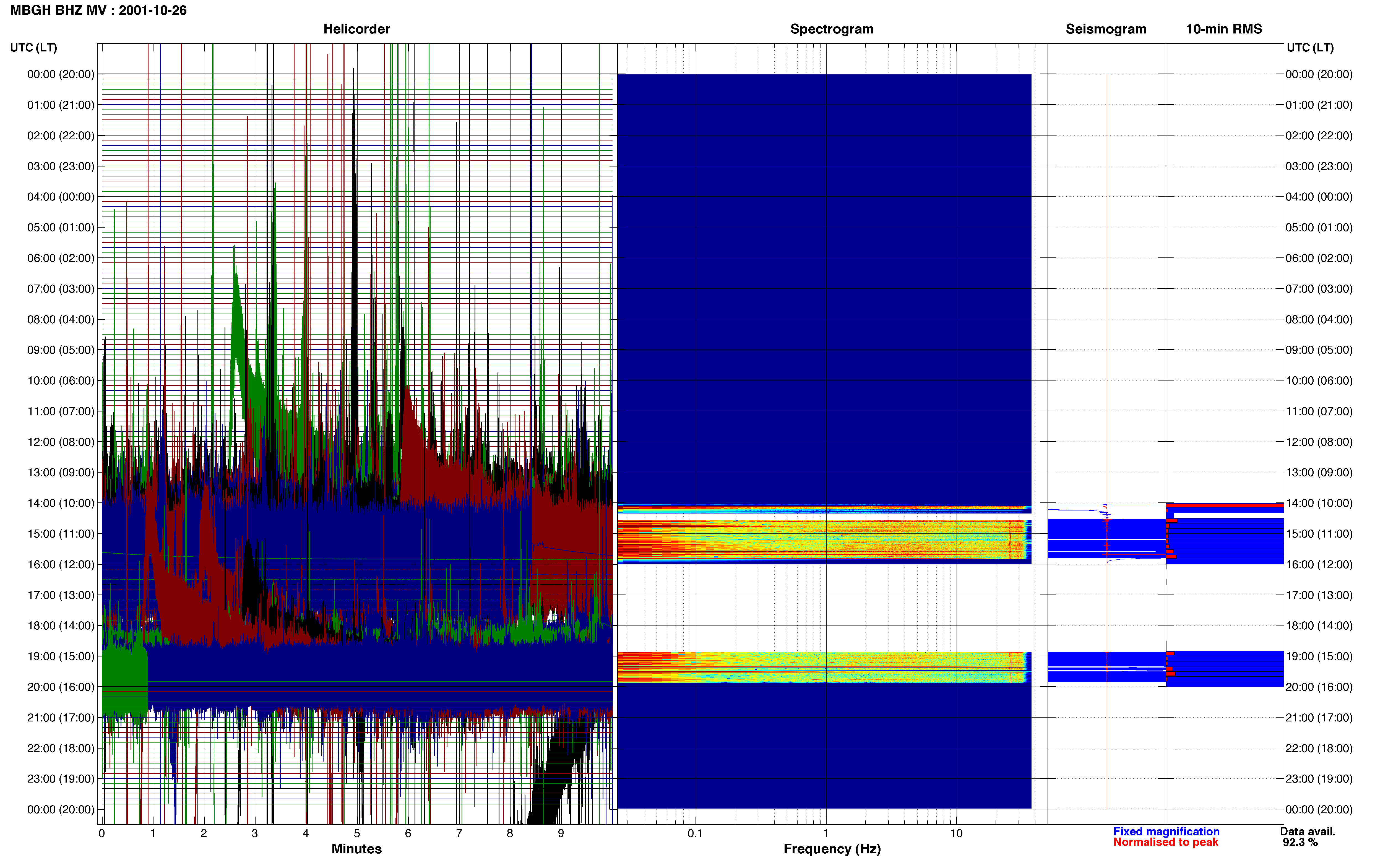Click the title 'MBGH BHZ MV : 2001-10-26'
Image resolution: width=1388 pixels, height=868 pixels.
98,10
